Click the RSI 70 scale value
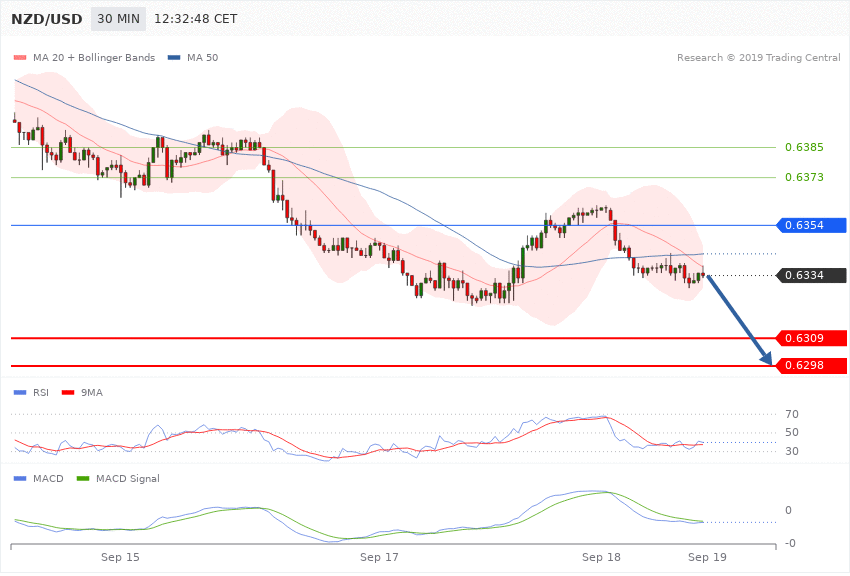This screenshot has width=850, height=576. [x=791, y=415]
